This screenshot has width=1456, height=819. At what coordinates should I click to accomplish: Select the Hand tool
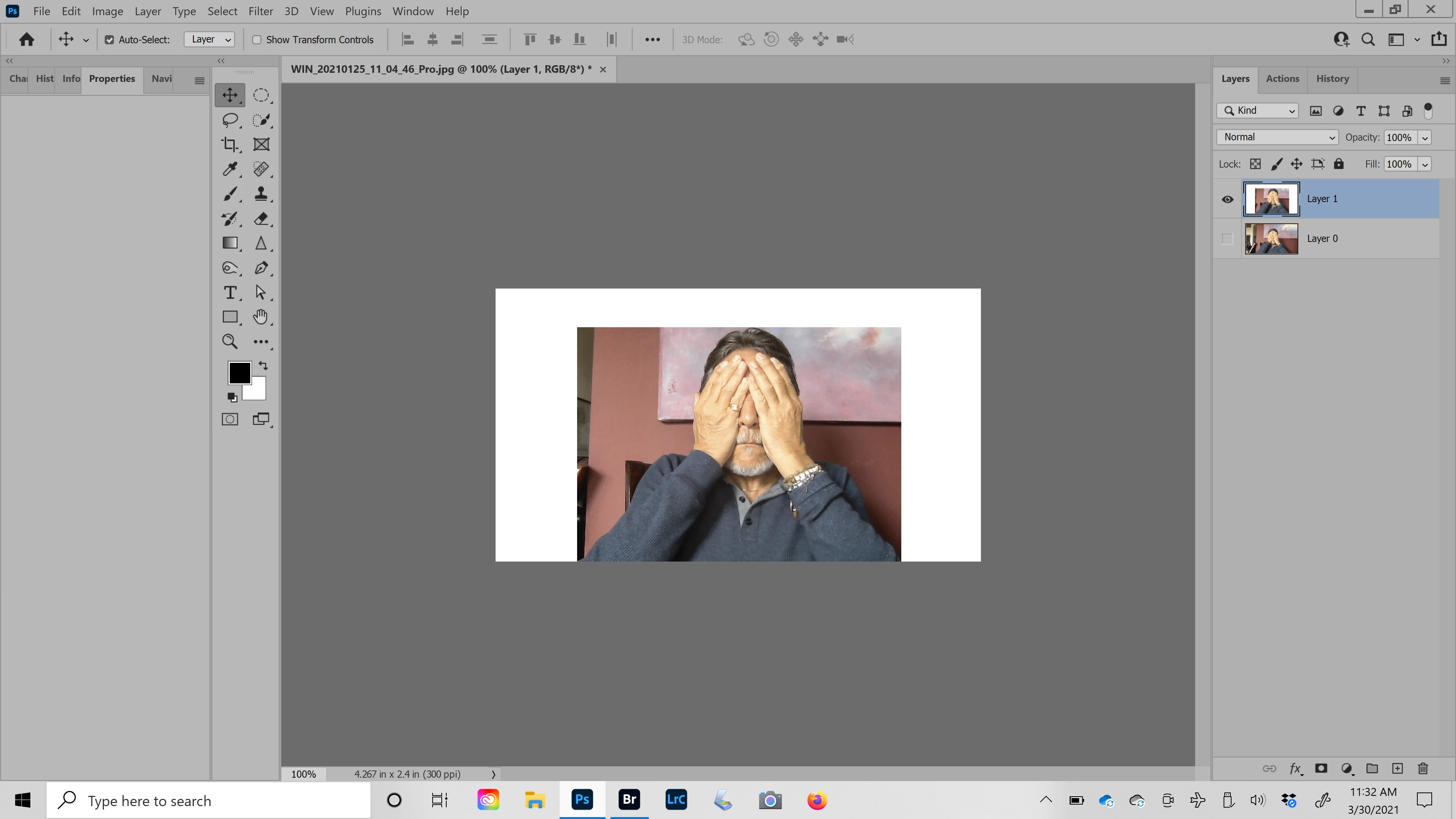pyautogui.click(x=260, y=317)
